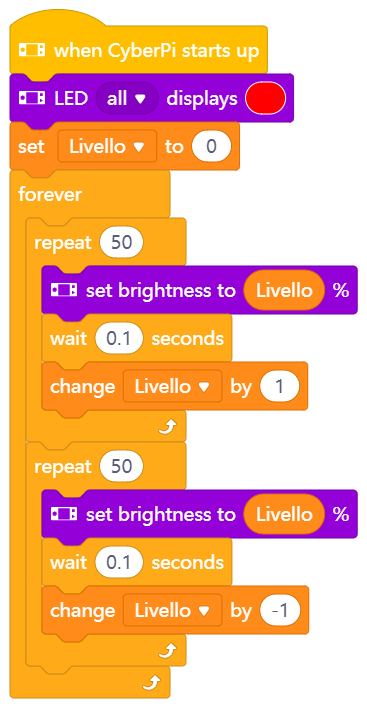This screenshot has width=367, height=709.
Task: Select the 'when CyberPi starts up' hat block
Action: tap(138, 50)
